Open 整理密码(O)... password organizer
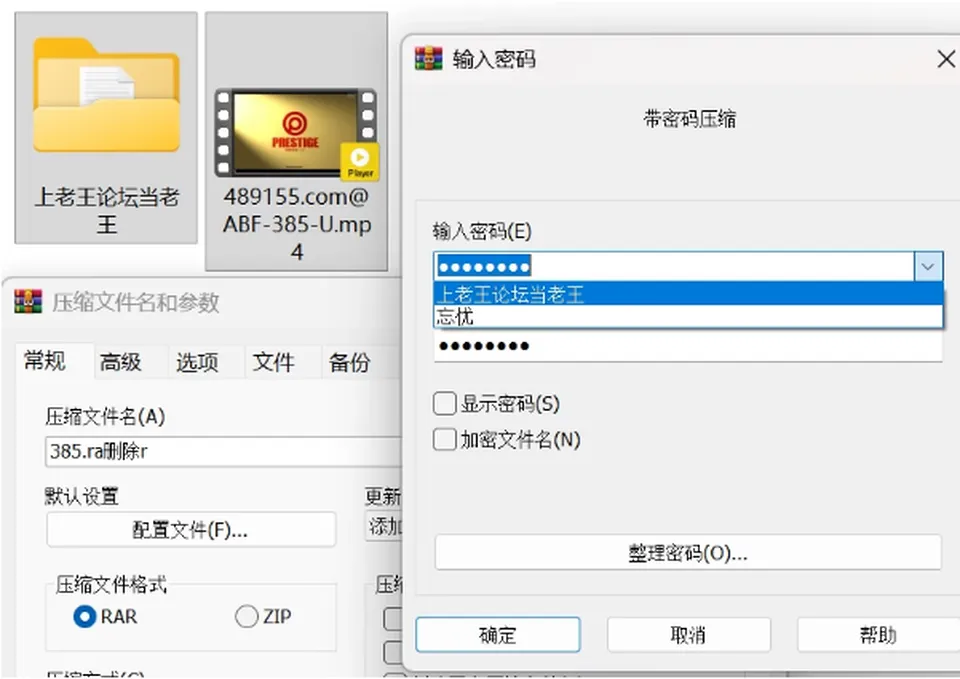This screenshot has width=960, height=679. [688, 553]
